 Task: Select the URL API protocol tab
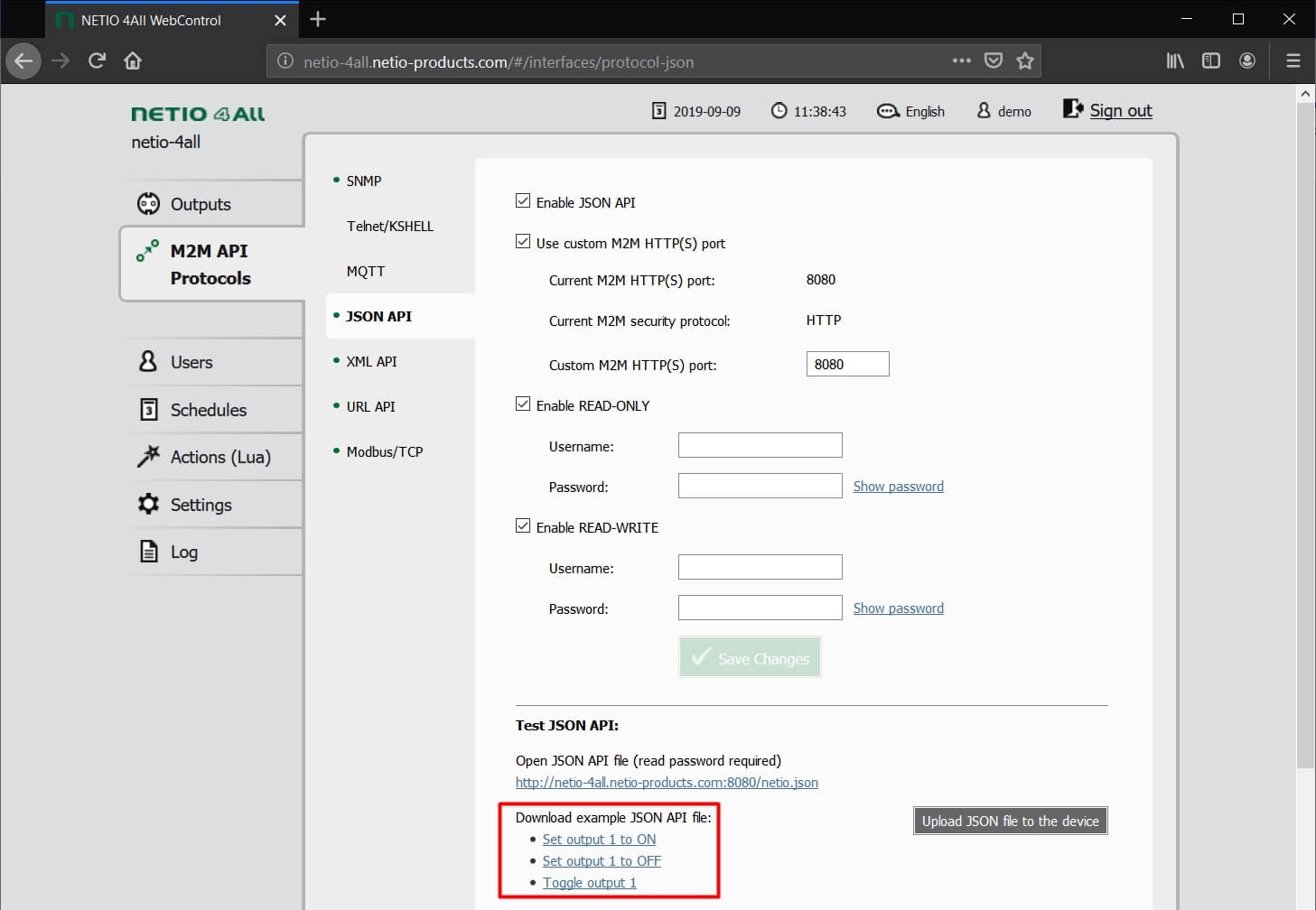(370, 406)
